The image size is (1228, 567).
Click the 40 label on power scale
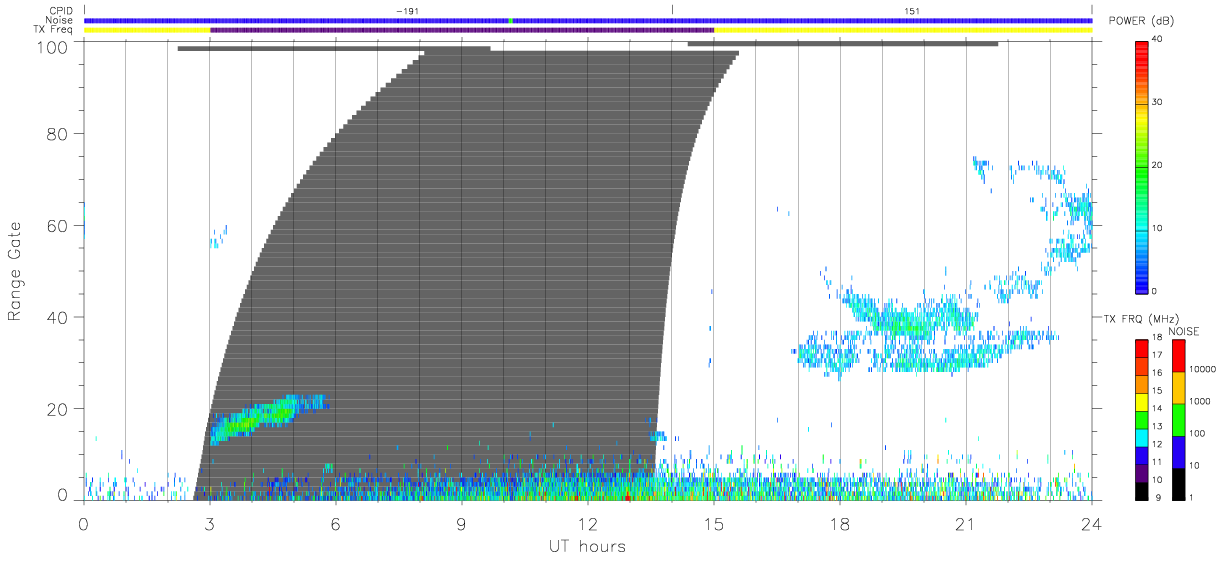pos(1158,39)
